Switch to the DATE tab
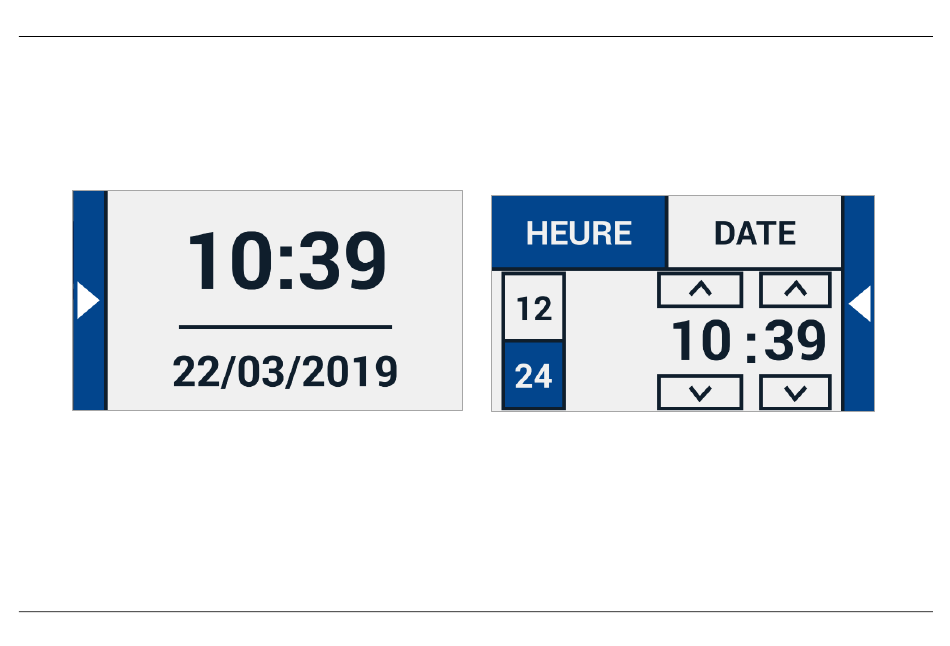The image size is (950, 646). coord(754,232)
